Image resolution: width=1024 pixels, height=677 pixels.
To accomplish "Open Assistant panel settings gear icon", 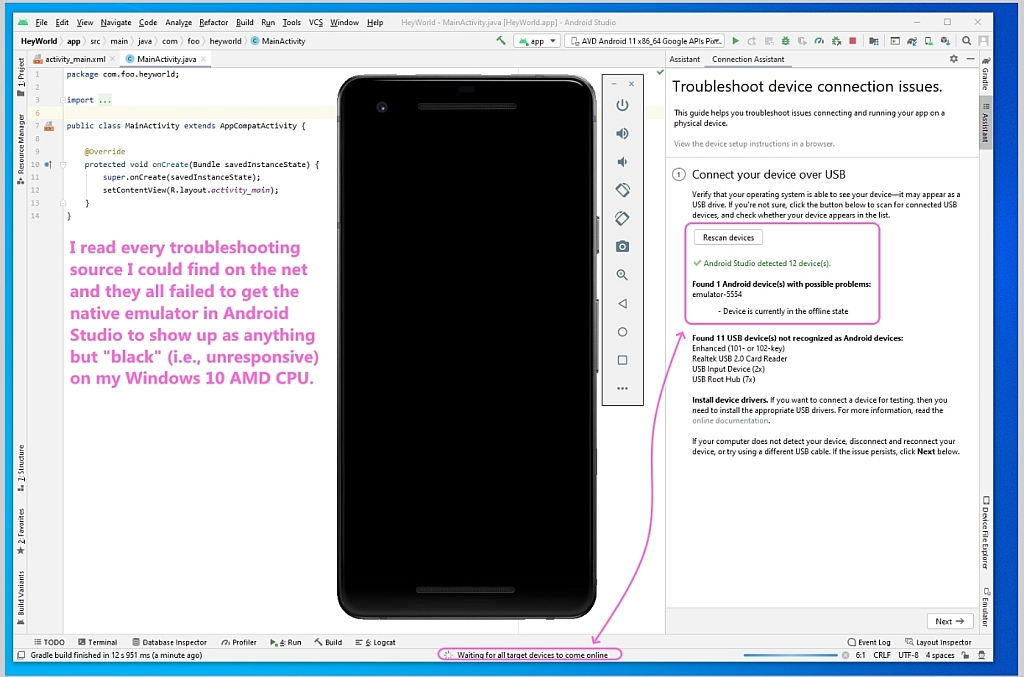I will [953, 59].
